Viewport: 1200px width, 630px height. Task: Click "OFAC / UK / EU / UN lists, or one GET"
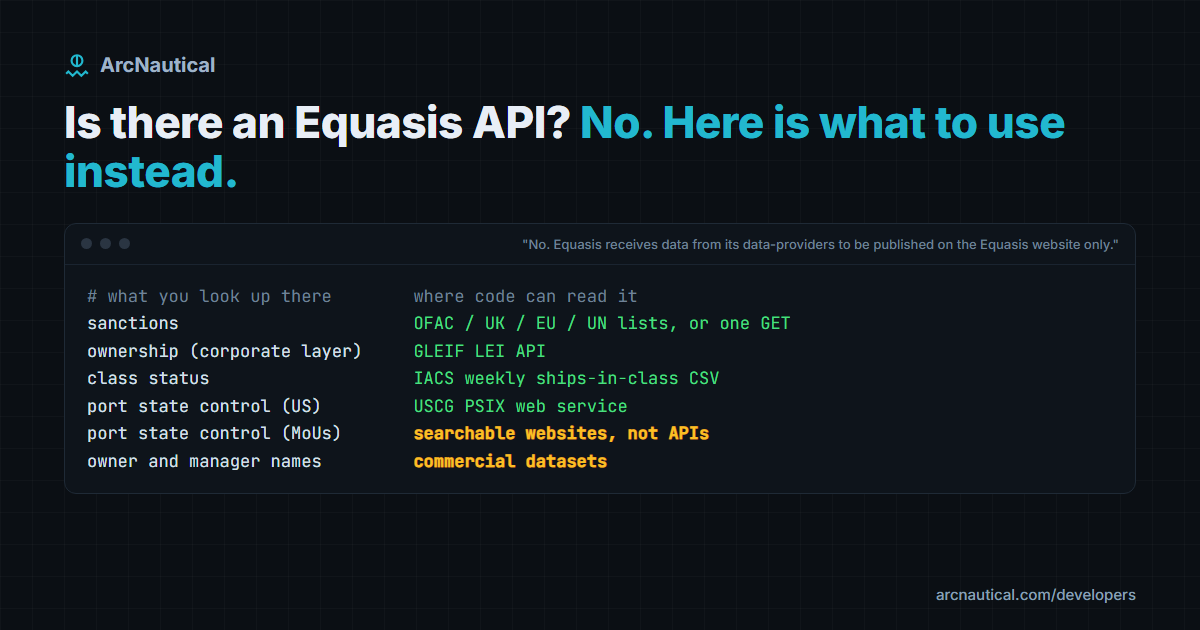pyautogui.click(x=602, y=324)
